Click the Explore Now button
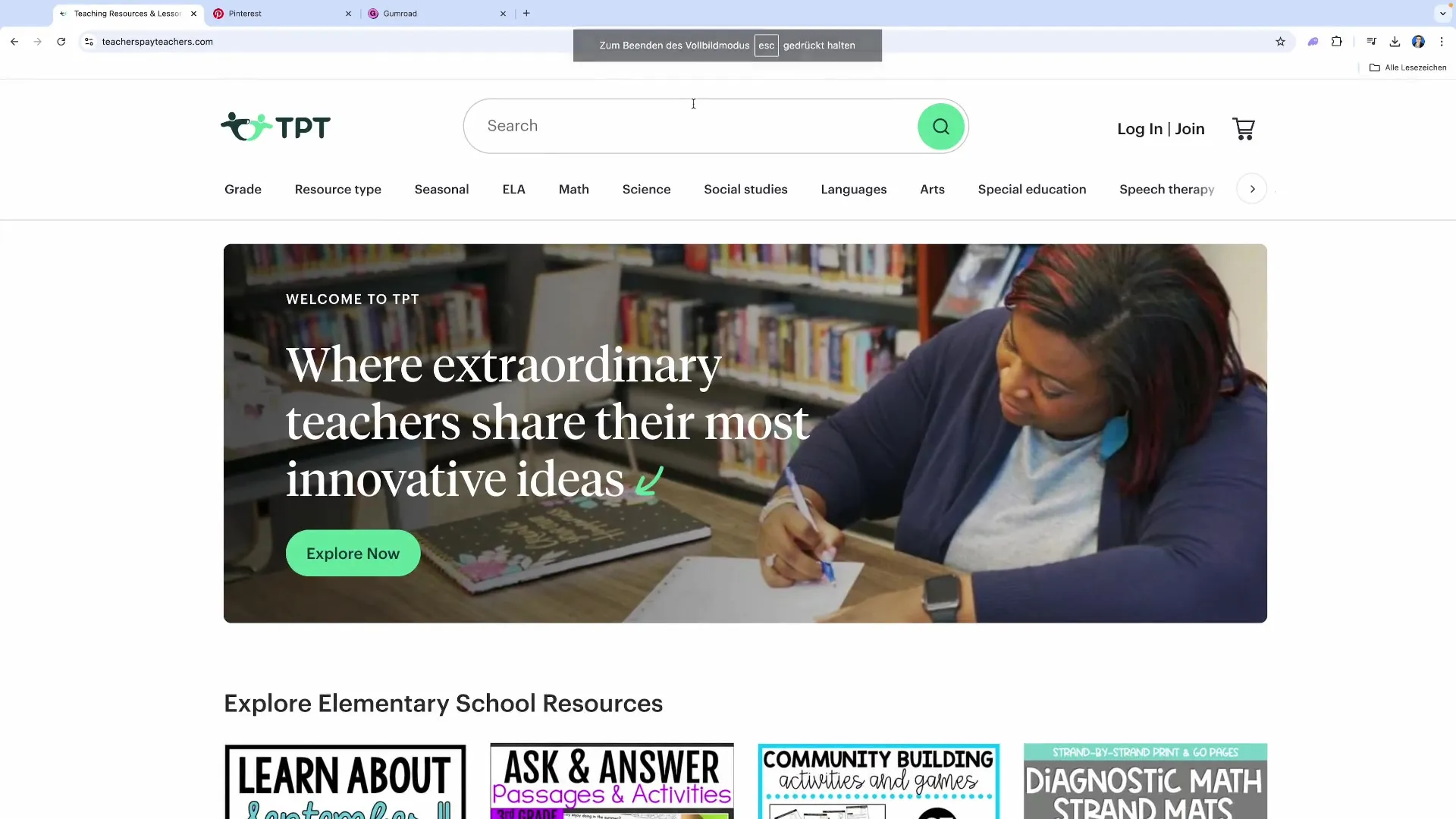1456x819 pixels. click(x=353, y=554)
